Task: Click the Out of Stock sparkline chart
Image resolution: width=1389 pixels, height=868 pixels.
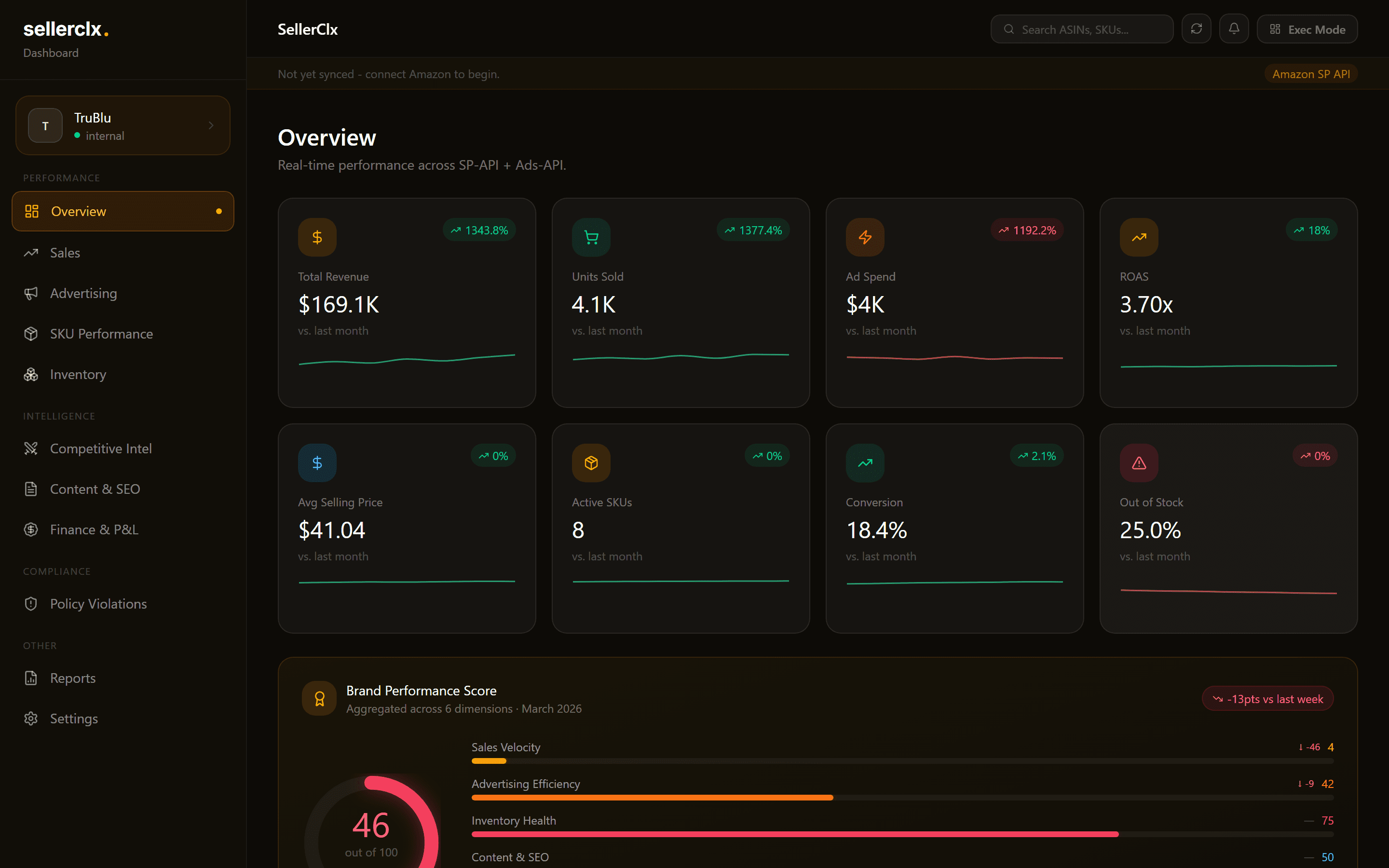Action: point(1229,591)
